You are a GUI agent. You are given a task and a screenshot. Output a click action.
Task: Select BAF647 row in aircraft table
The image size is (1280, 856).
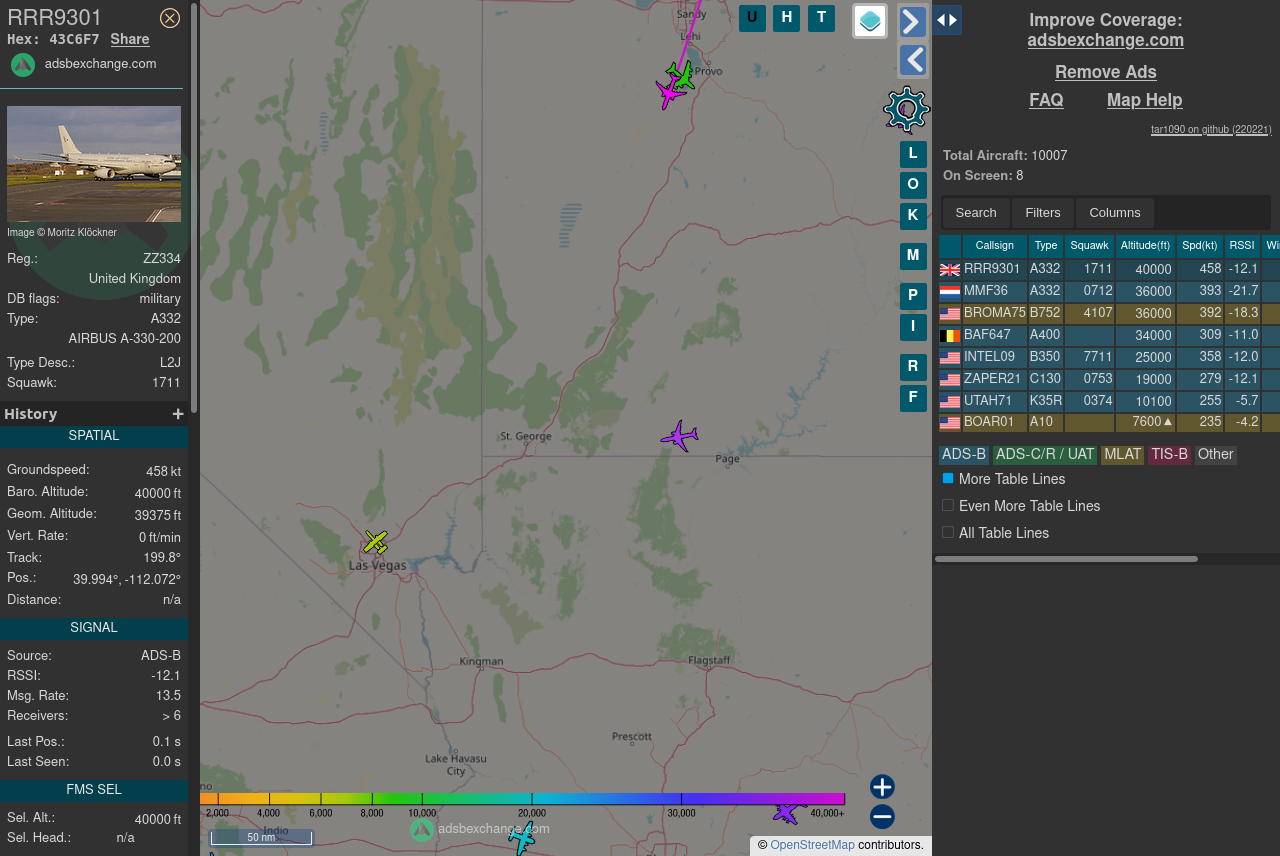pyautogui.click(x=1109, y=335)
